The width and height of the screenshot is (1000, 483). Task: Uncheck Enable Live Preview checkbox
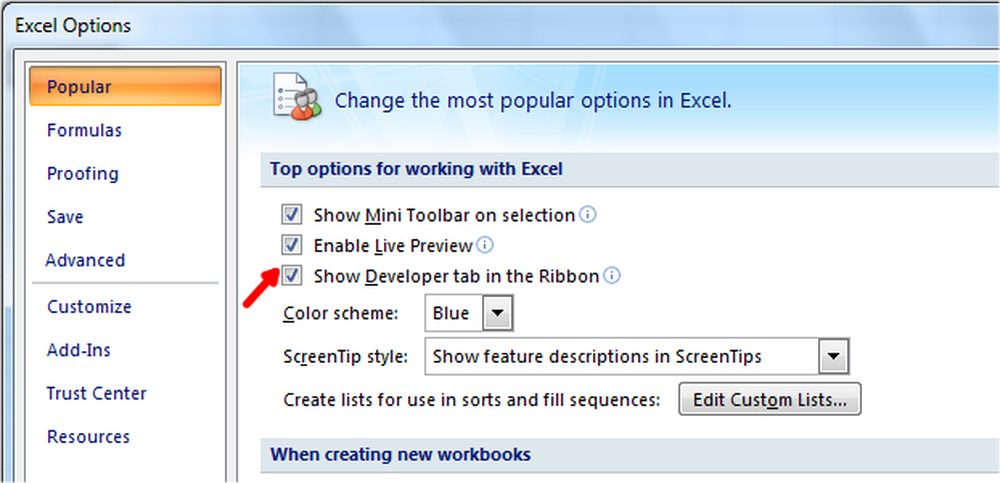coord(292,245)
